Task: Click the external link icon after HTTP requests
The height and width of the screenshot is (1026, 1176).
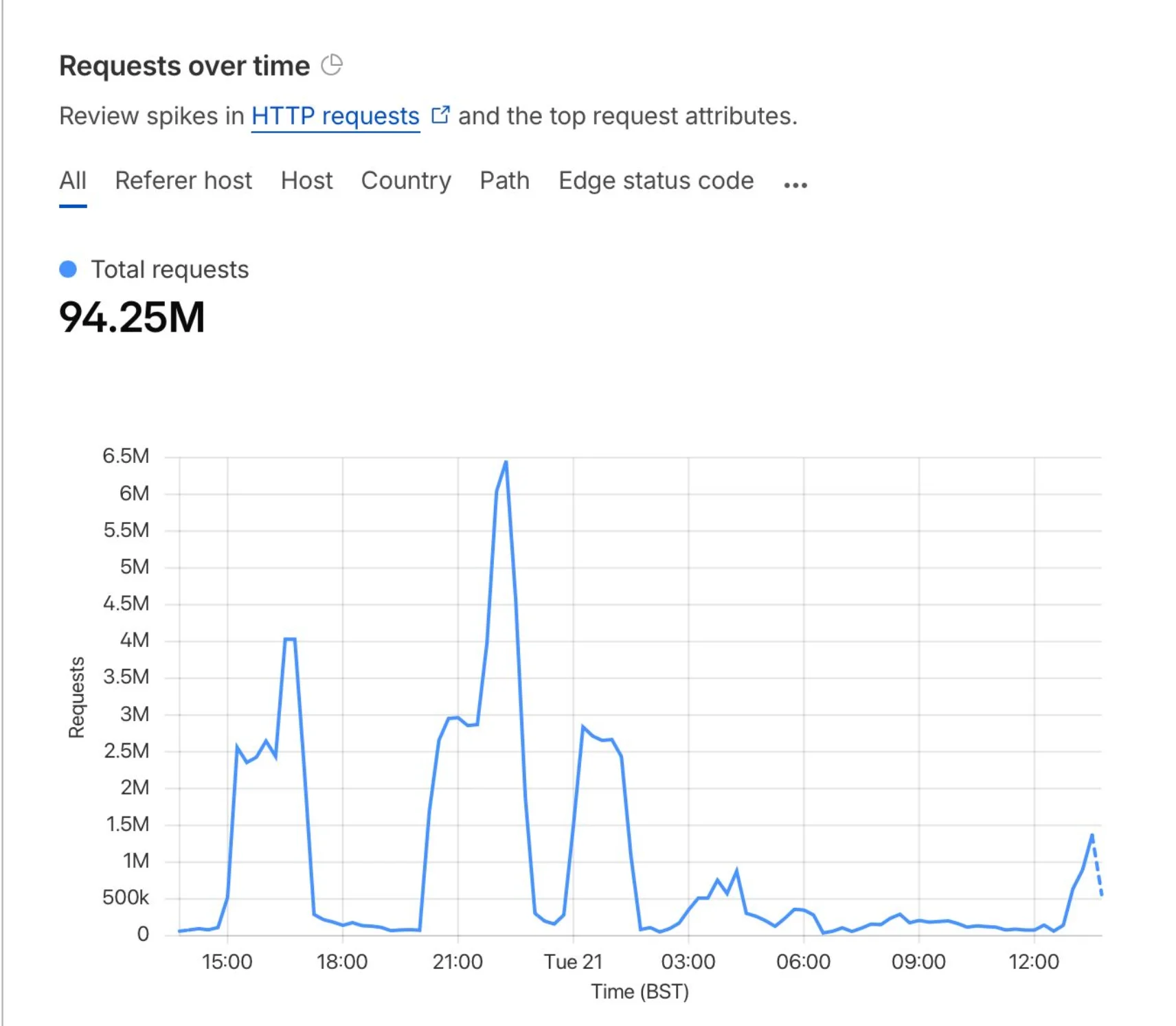Action: 440,115
